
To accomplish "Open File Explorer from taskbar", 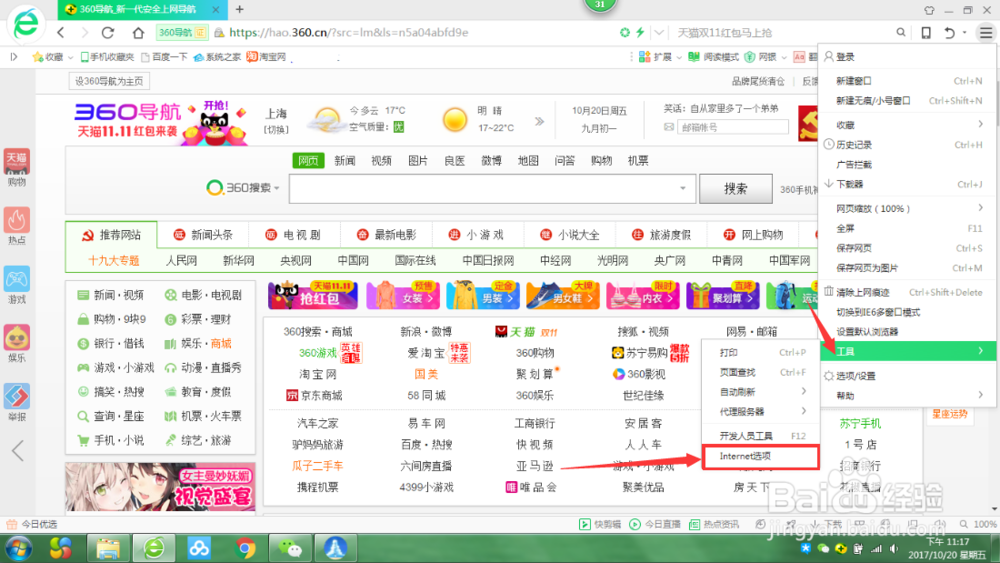I will tap(108, 548).
